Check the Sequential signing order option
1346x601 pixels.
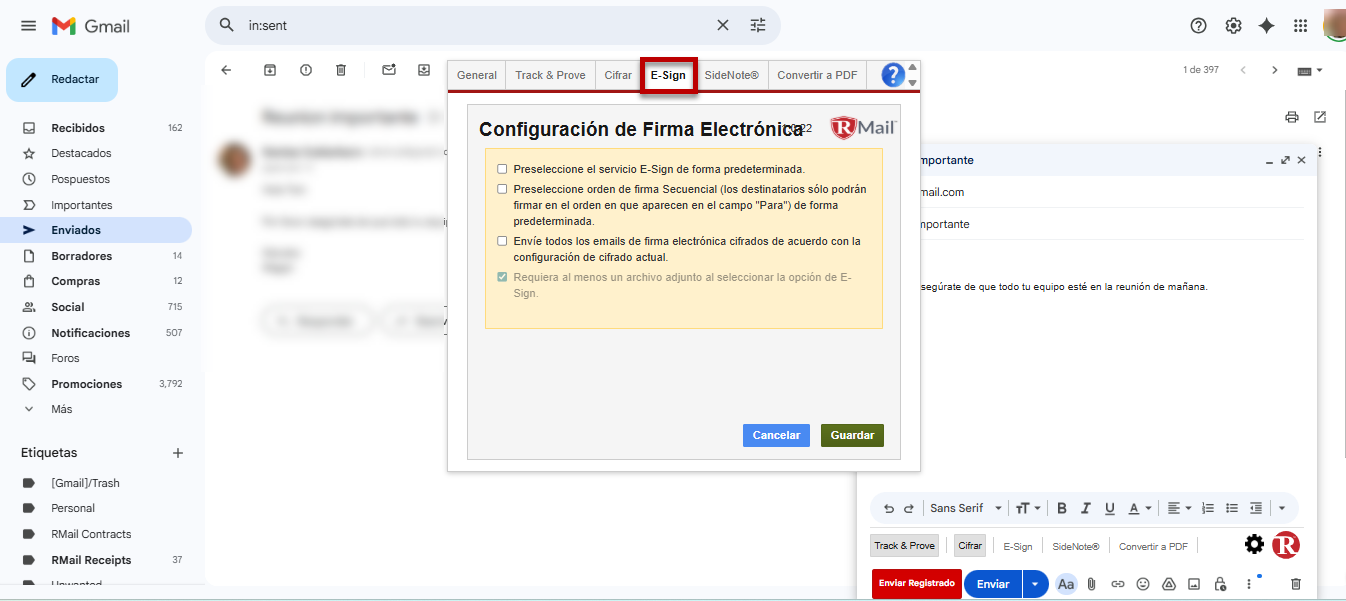[502, 189]
